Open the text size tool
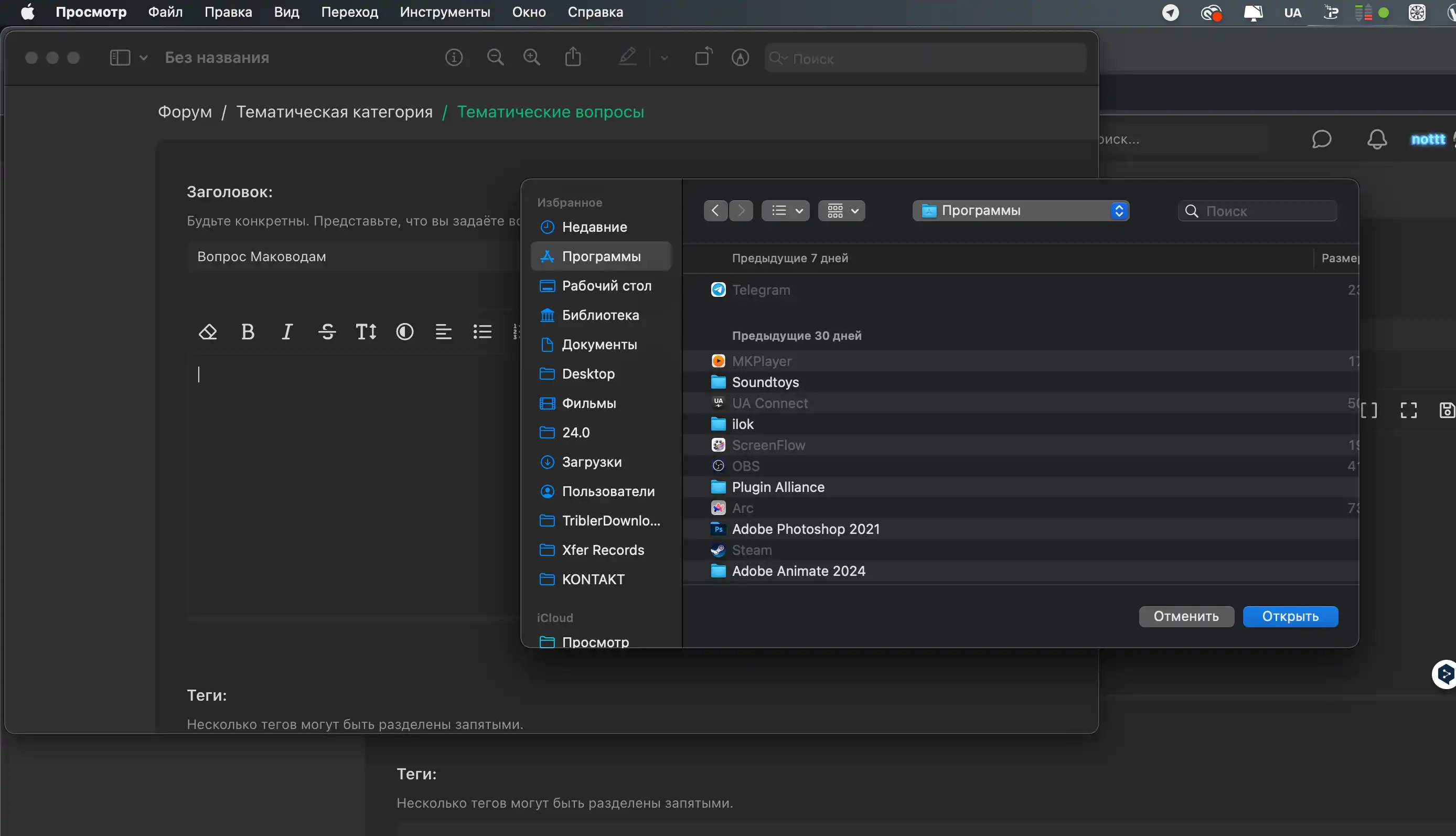1456x836 pixels. pyautogui.click(x=366, y=332)
